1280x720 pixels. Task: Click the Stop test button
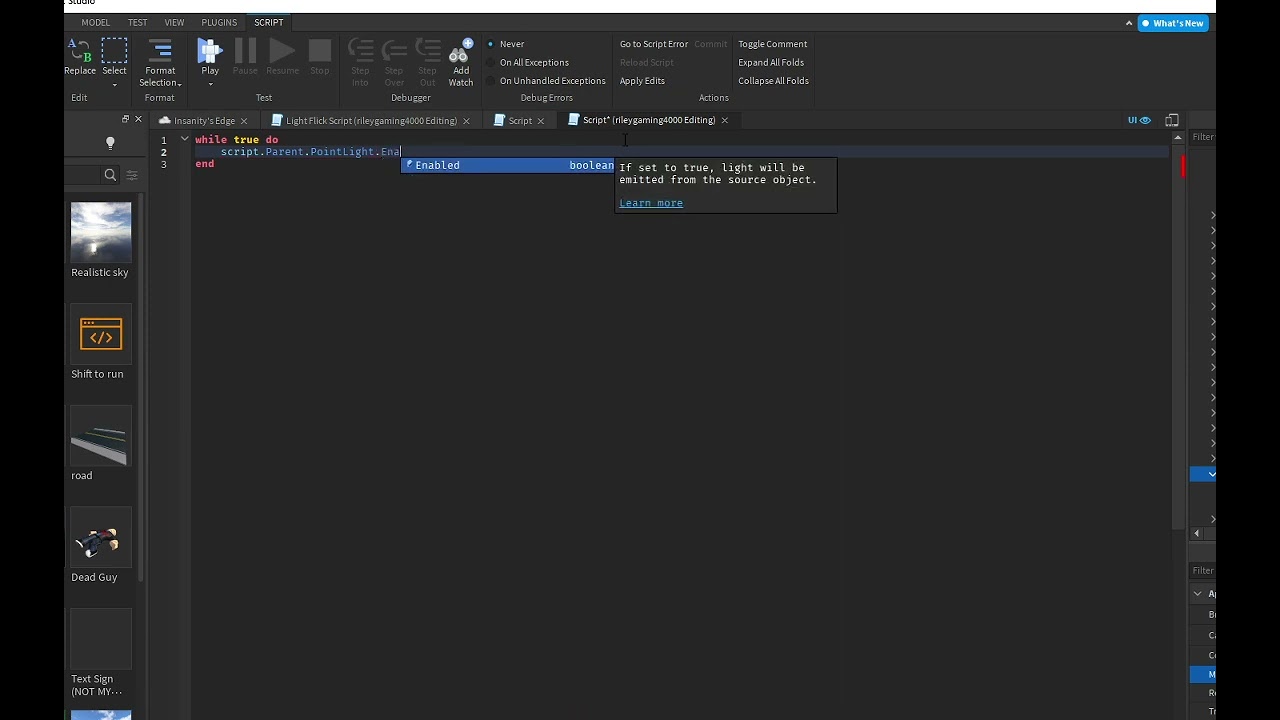320,56
